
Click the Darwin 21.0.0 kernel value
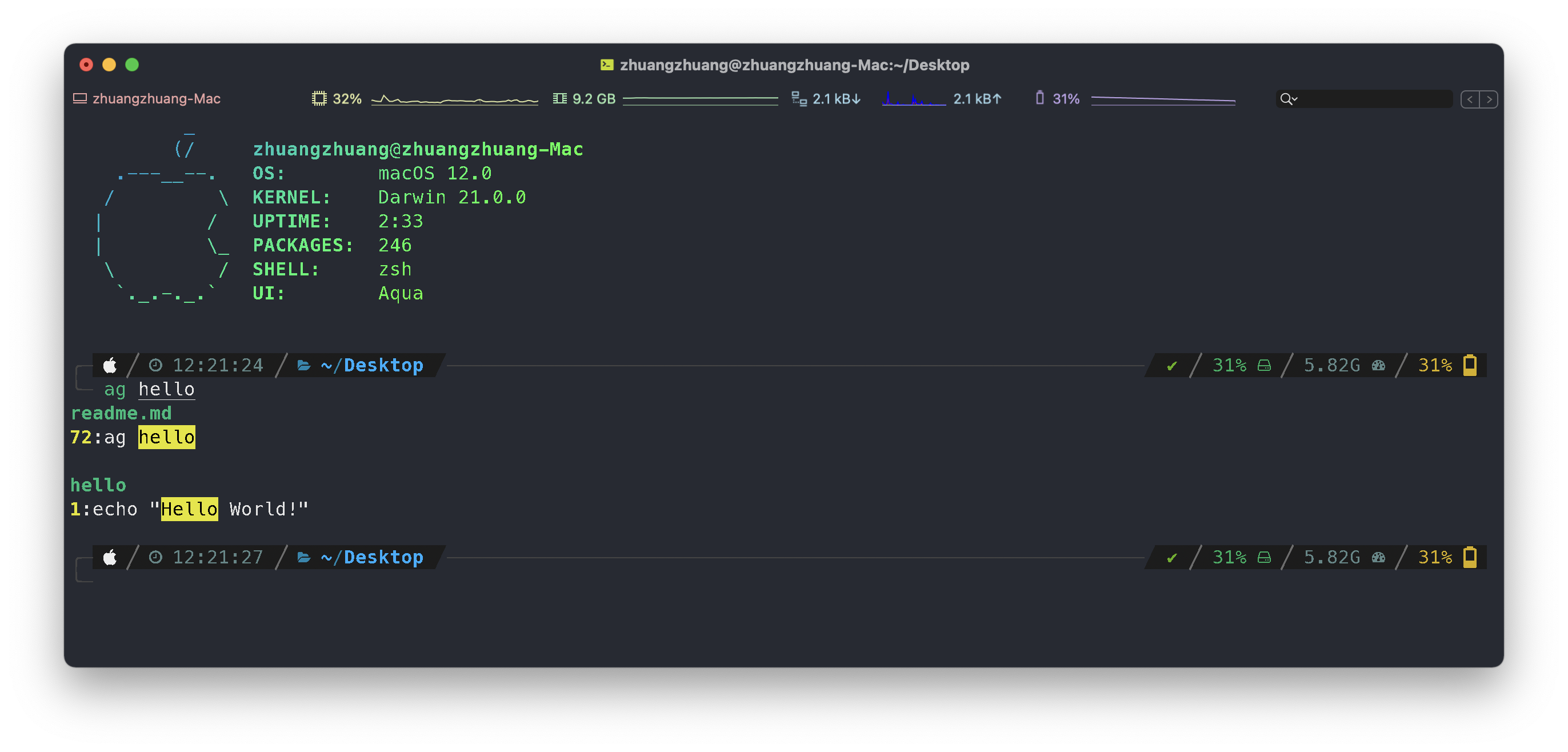pos(451,197)
